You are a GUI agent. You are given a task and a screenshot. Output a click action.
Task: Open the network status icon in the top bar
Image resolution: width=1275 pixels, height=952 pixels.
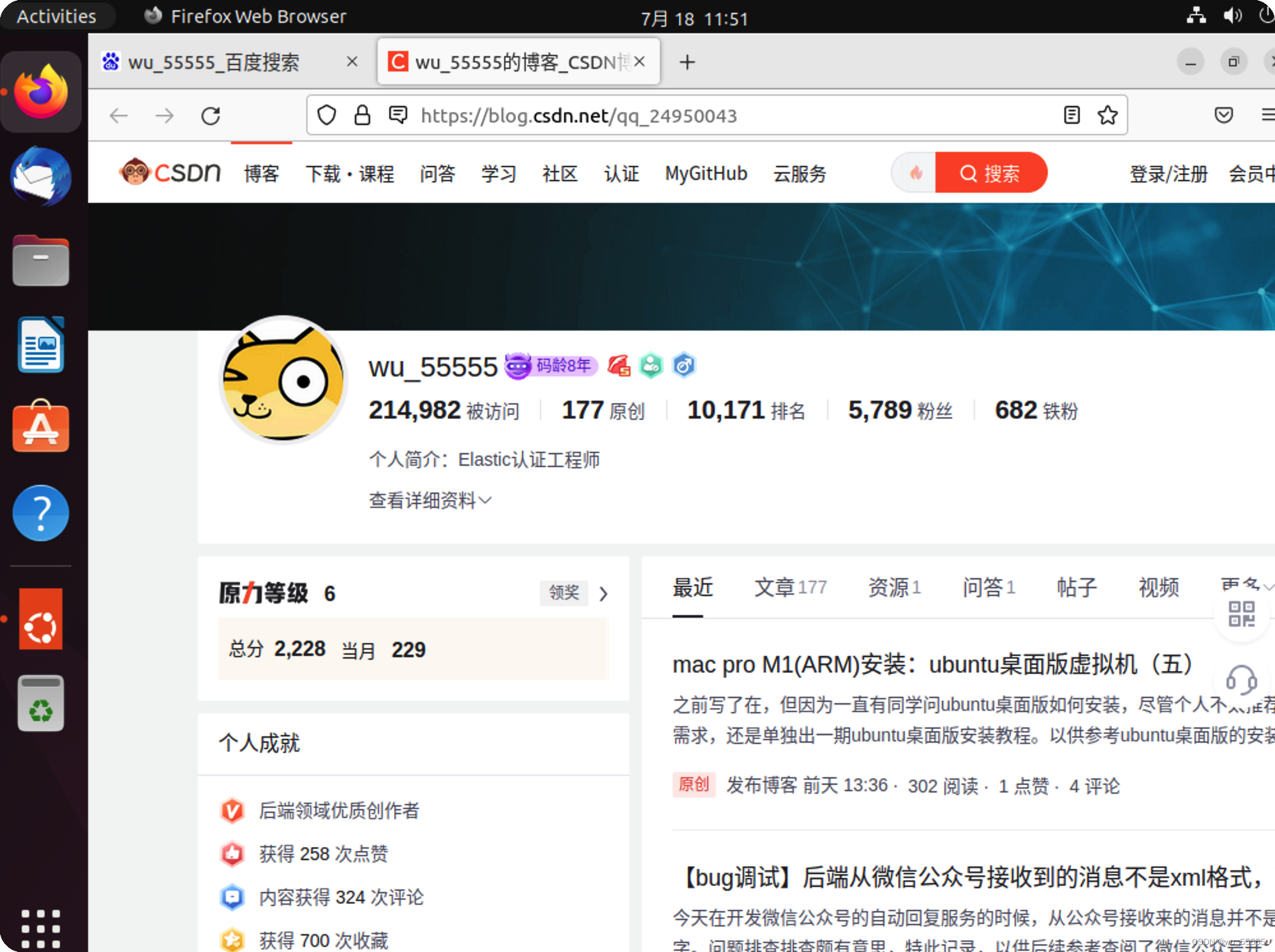click(x=1197, y=15)
